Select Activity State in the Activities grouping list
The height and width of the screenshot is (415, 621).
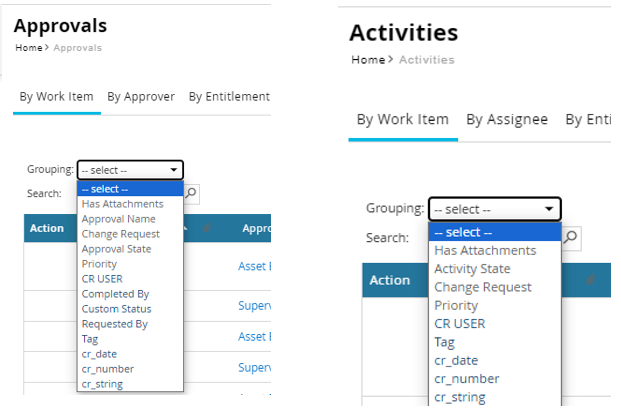pyautogui.click(x=472, y=269)
